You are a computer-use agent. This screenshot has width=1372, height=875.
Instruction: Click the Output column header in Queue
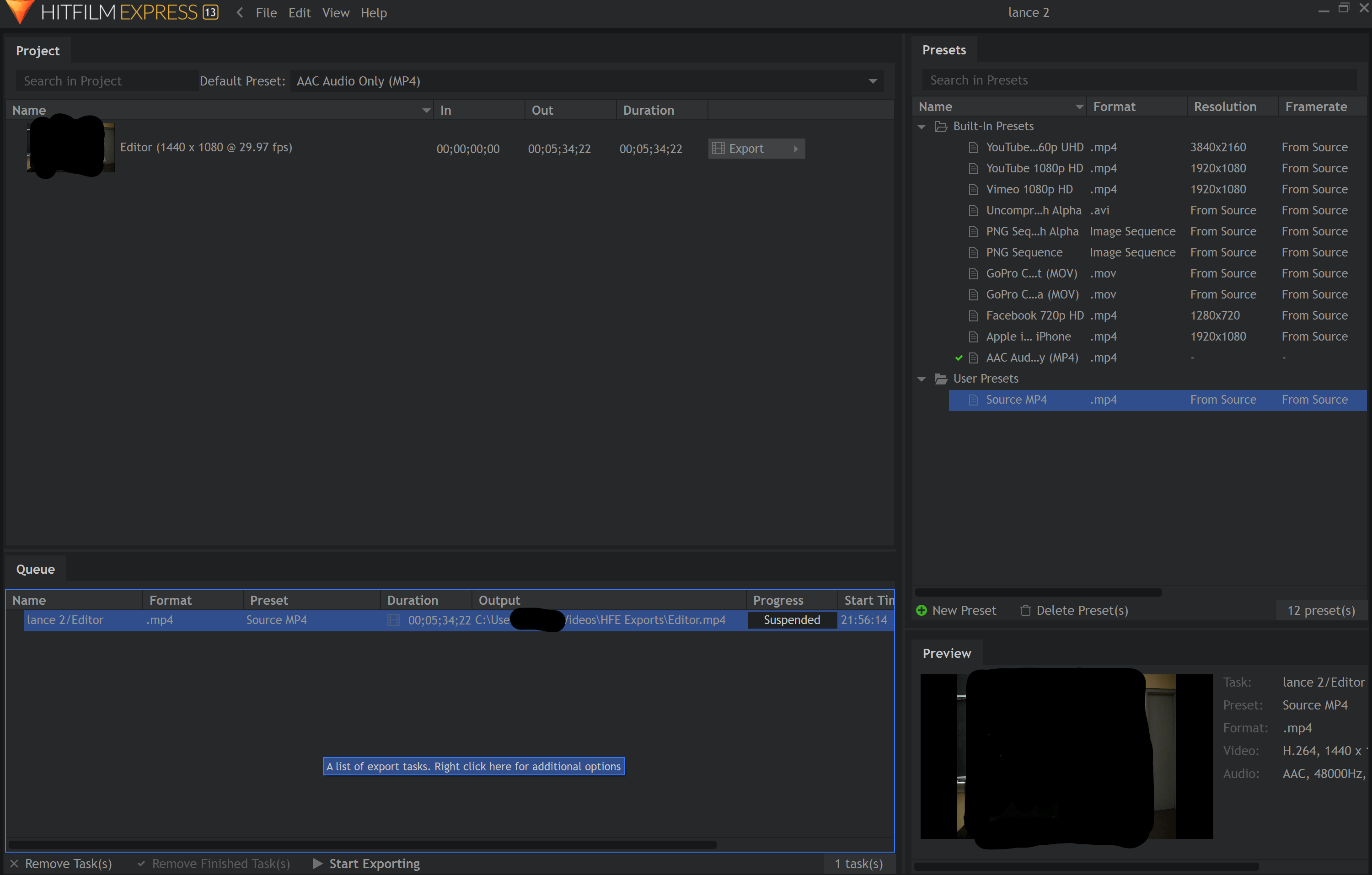(x=609, y=600)
